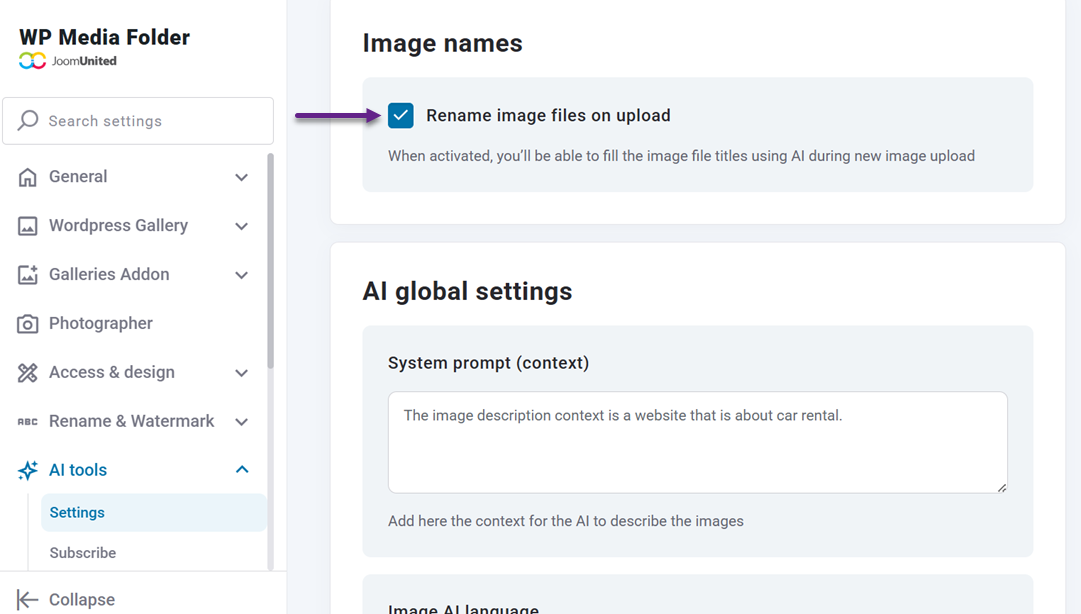Disable Rename image files on upload
The height and width of the screenshot is (614, 1081).
(400, 115)
